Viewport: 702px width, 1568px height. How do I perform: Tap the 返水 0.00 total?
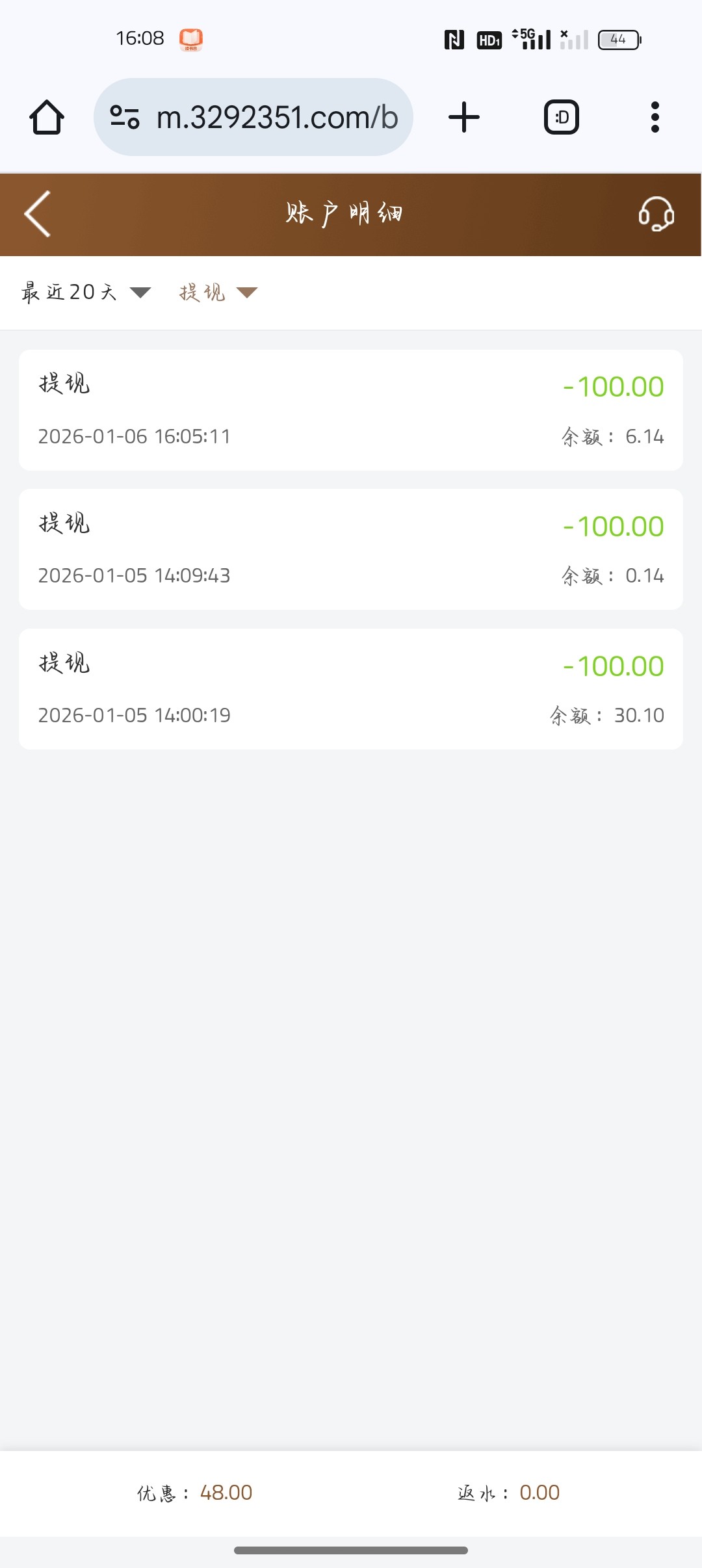tap(508, 1493)
